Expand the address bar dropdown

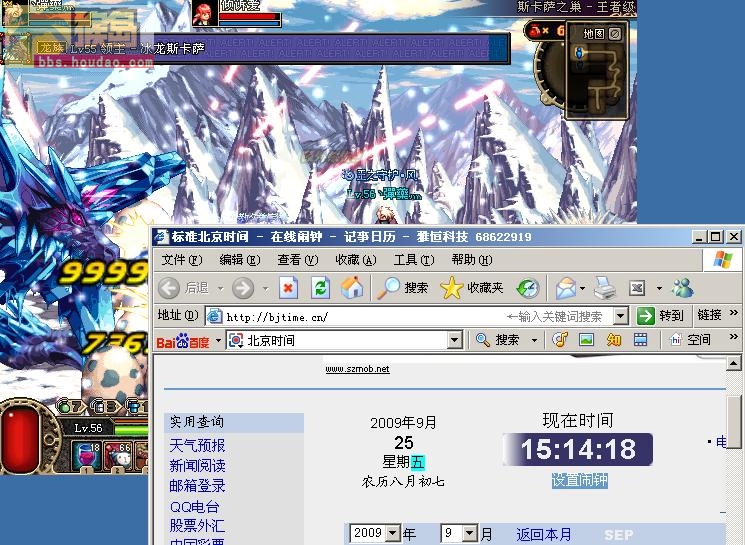click(620, 316)
